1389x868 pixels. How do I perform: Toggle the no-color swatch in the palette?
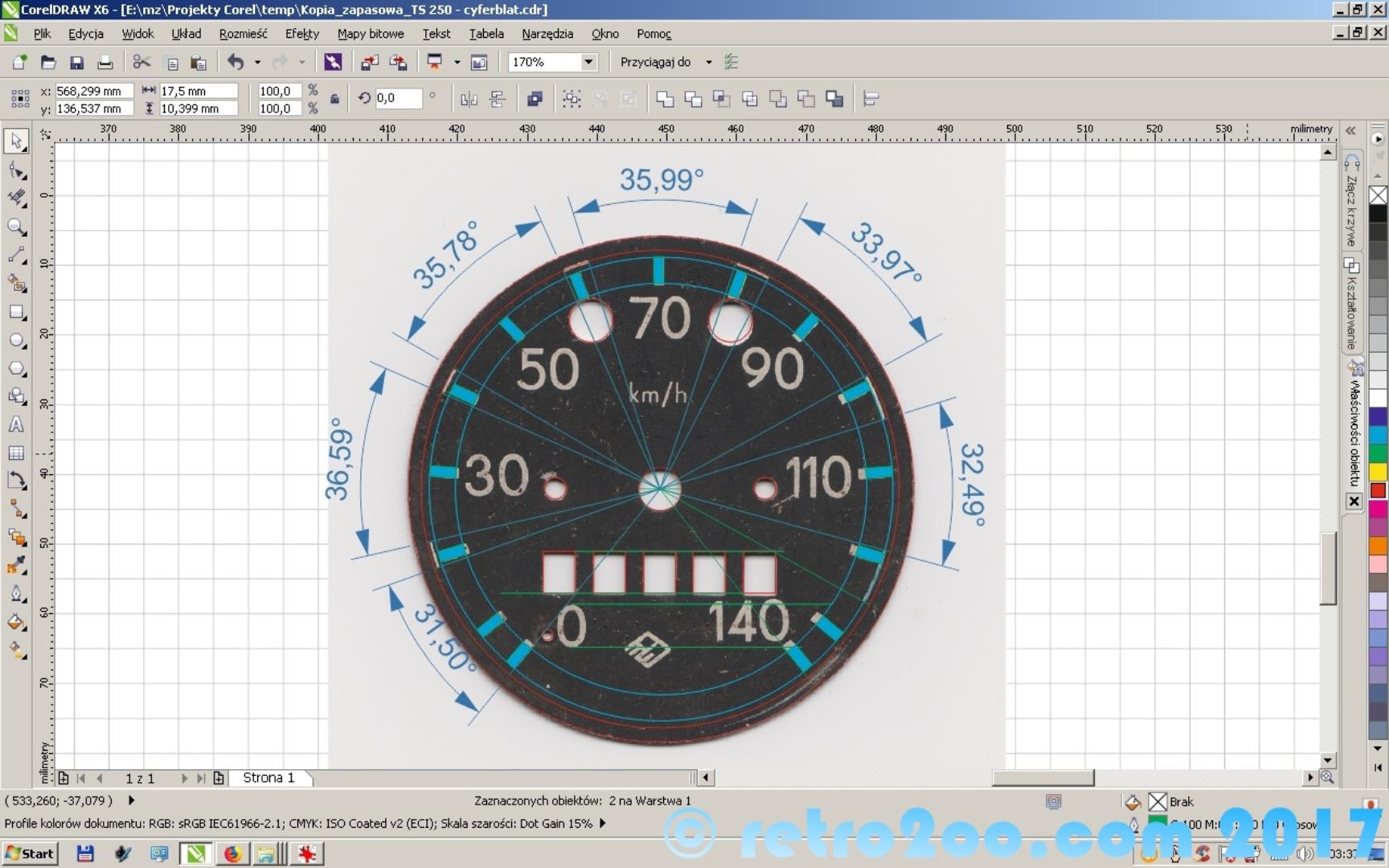[1378, 195]
